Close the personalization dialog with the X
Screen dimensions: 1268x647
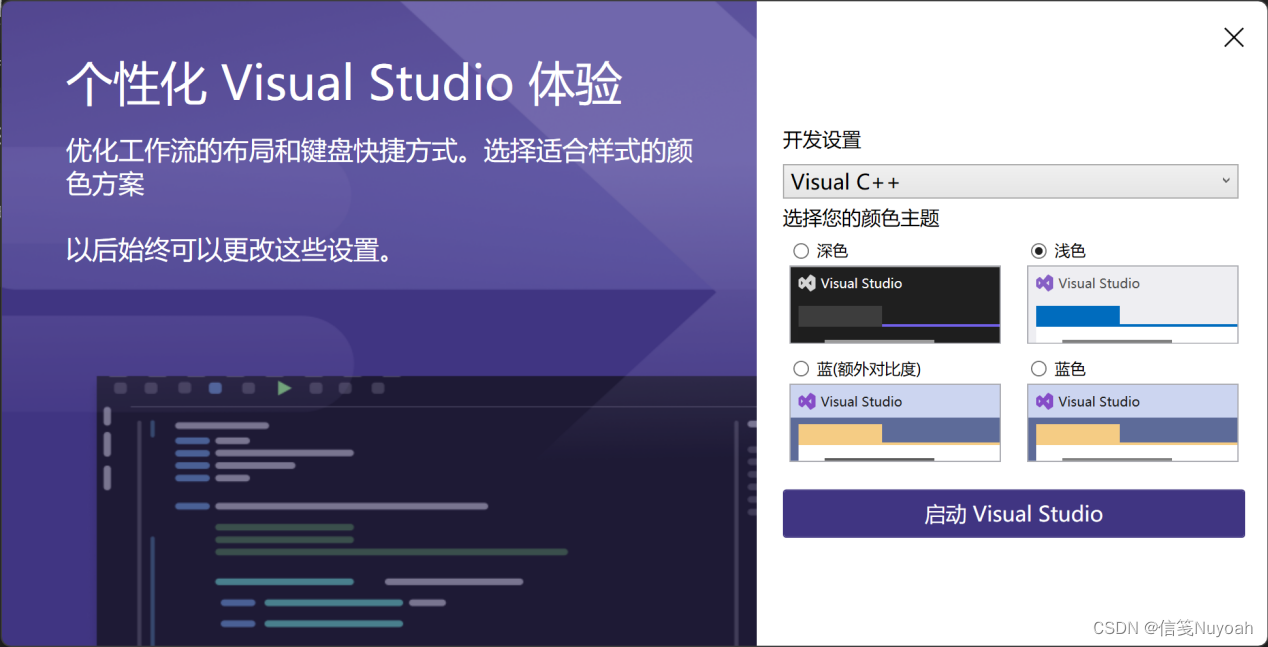(x=1234, y=38)
